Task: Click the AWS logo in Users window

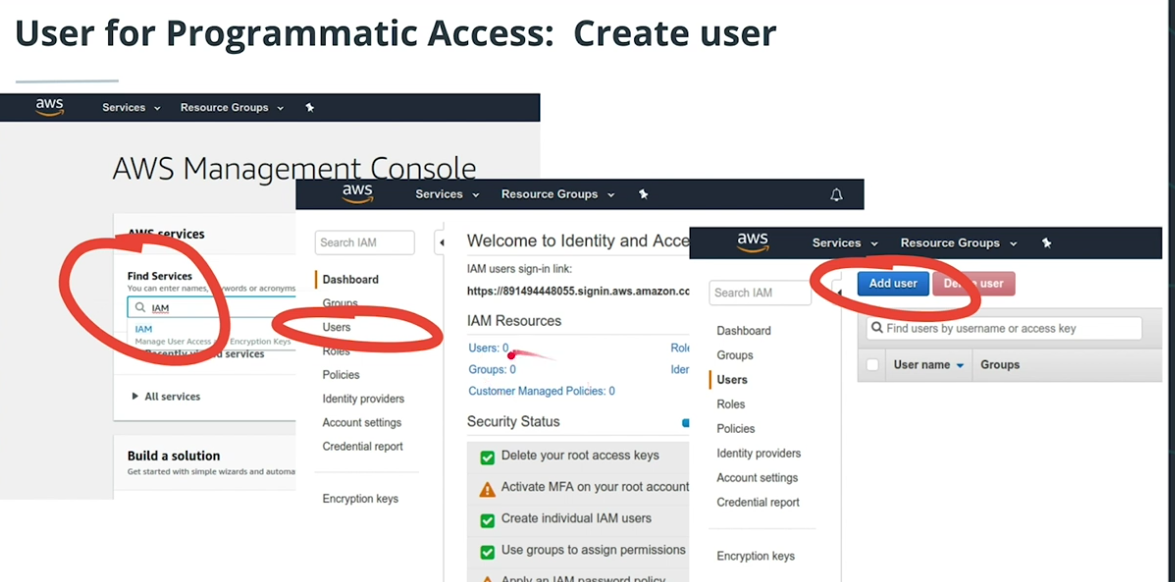Action: pos(752,243)
